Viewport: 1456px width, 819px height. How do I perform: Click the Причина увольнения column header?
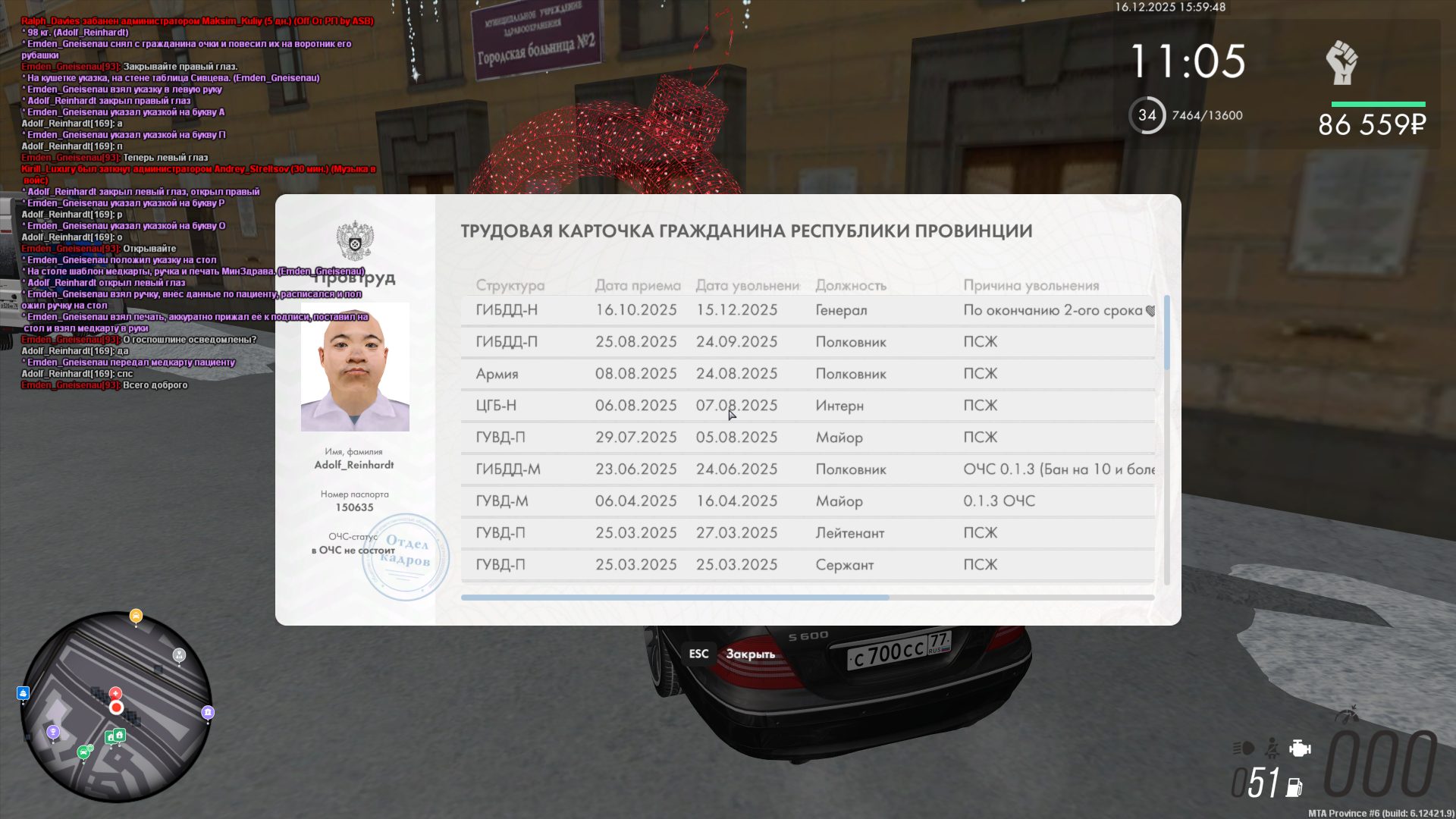pos(1031,286)
